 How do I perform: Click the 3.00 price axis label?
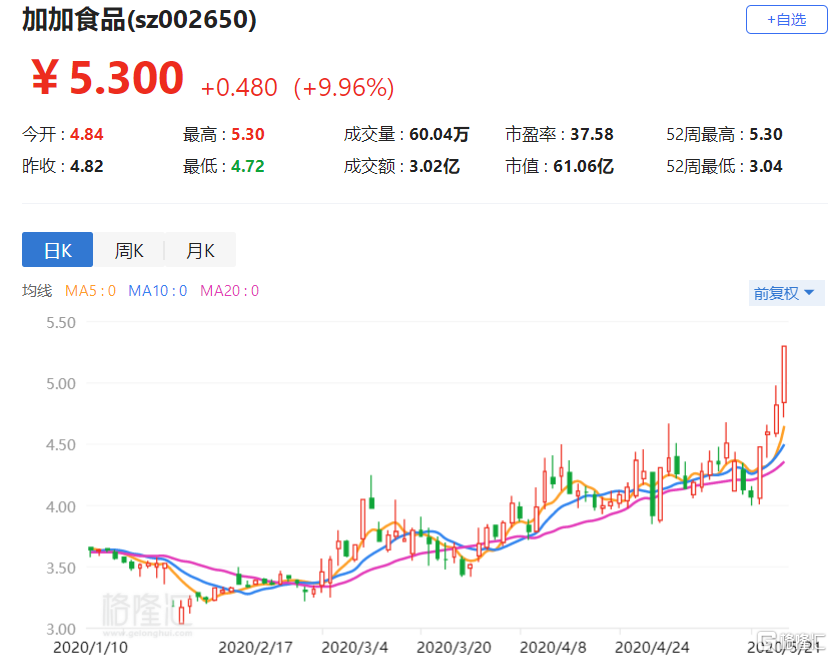[61, 629]
